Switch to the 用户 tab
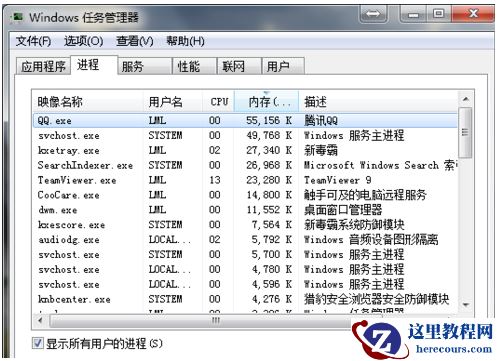 coord(283,66)
